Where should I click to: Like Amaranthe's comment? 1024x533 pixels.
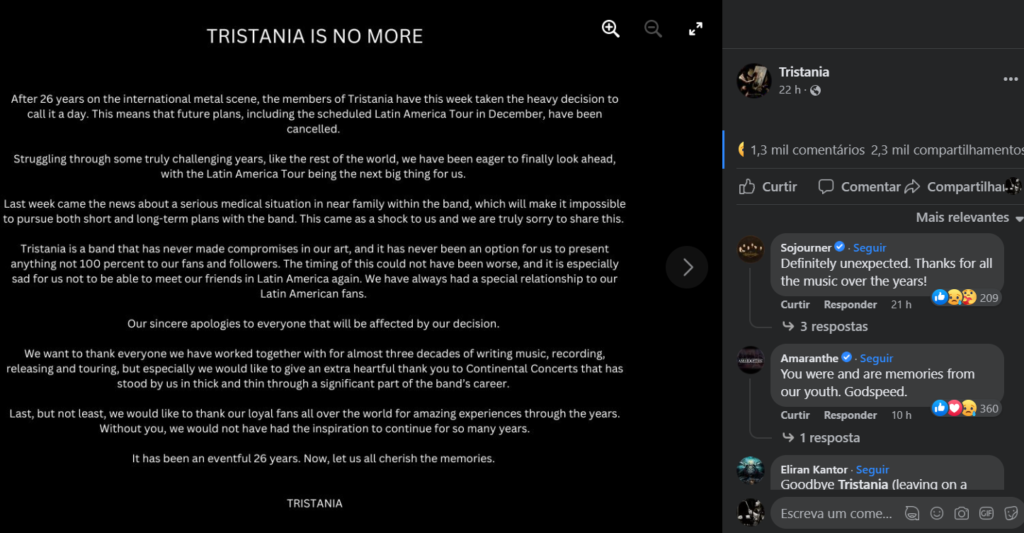[795, 415]
